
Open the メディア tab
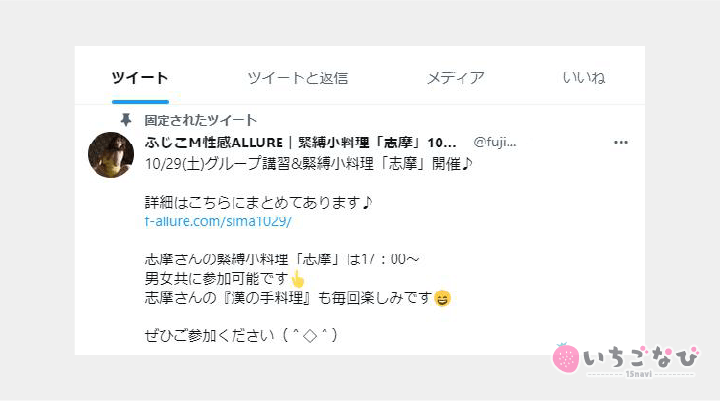456,78
